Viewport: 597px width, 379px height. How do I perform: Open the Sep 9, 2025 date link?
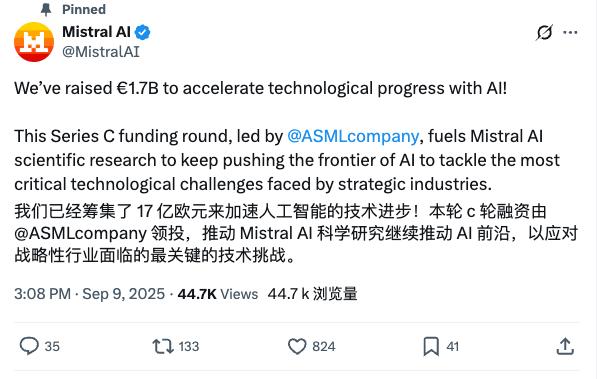(x=123, y=294)
